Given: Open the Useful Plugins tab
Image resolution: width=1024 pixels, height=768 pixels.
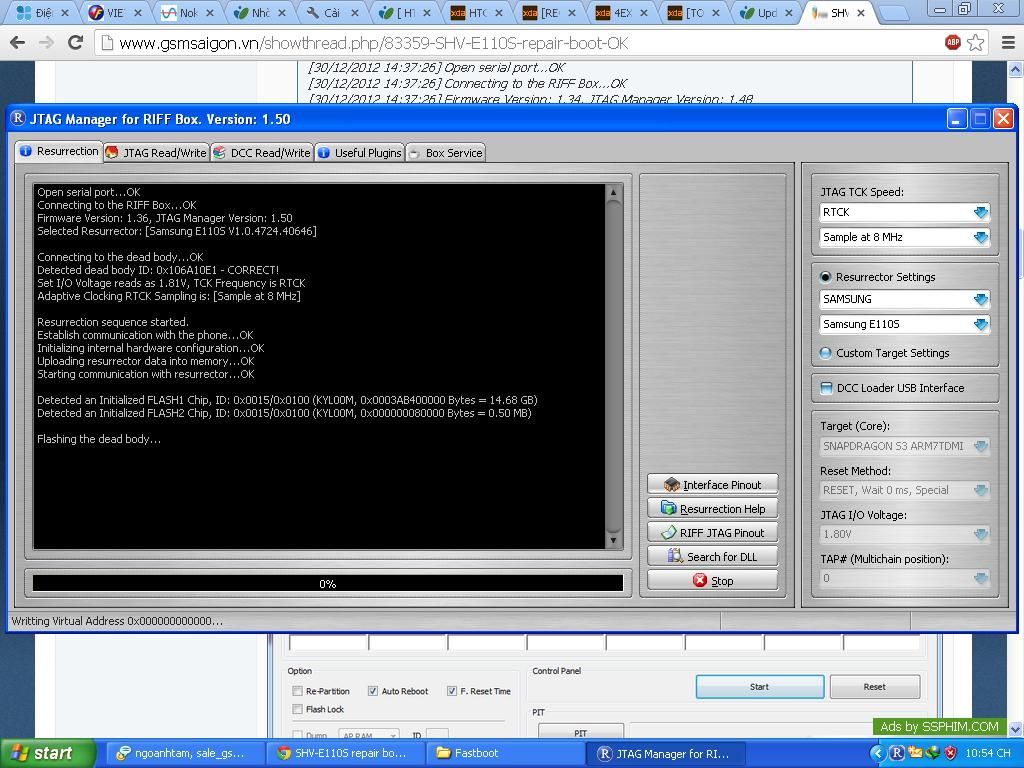Looking at the screenshot, I should pyautogui.click(x=360, y=153).
